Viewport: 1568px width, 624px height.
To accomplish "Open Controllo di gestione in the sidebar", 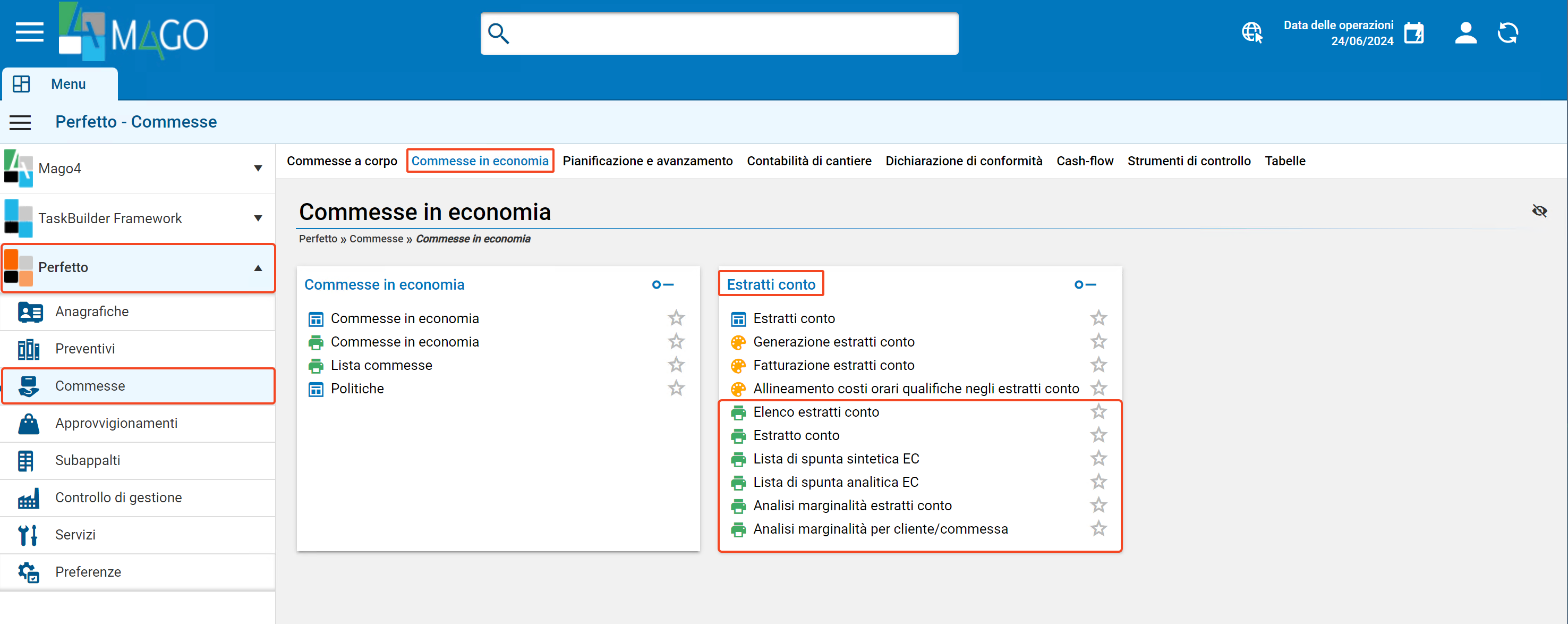I will click(x=138, y=498).
